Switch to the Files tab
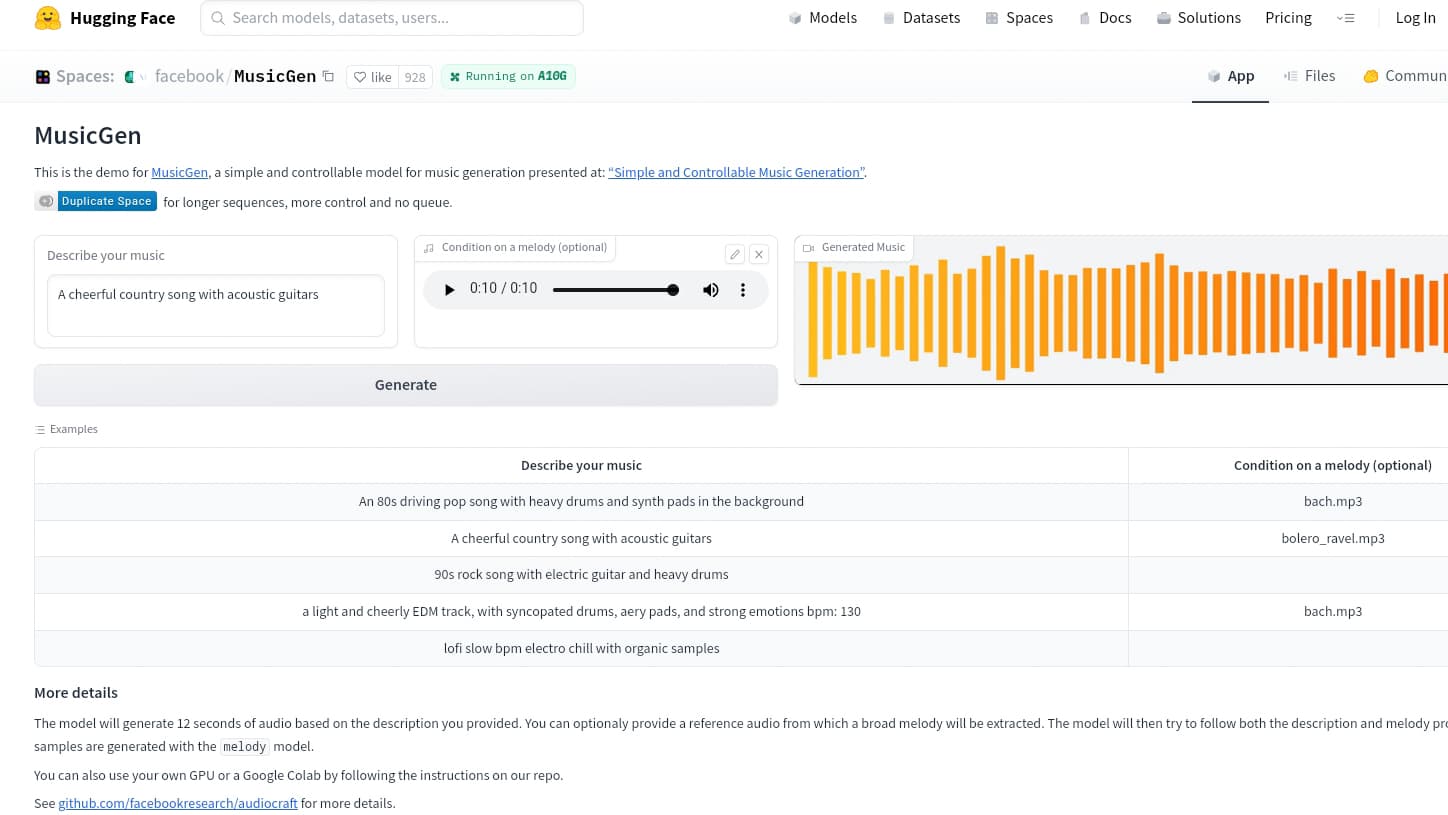This screenshot has width=1448, height=815. tap(1309, 76)
